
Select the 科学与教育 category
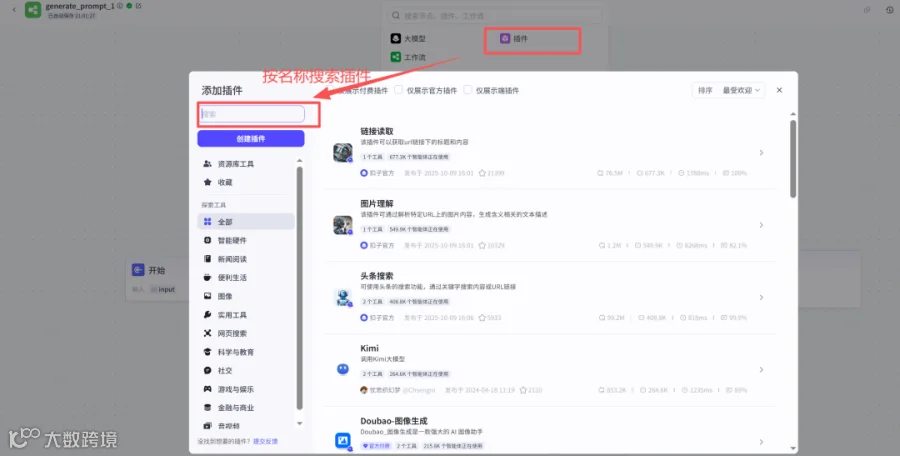tap(246, 352)
